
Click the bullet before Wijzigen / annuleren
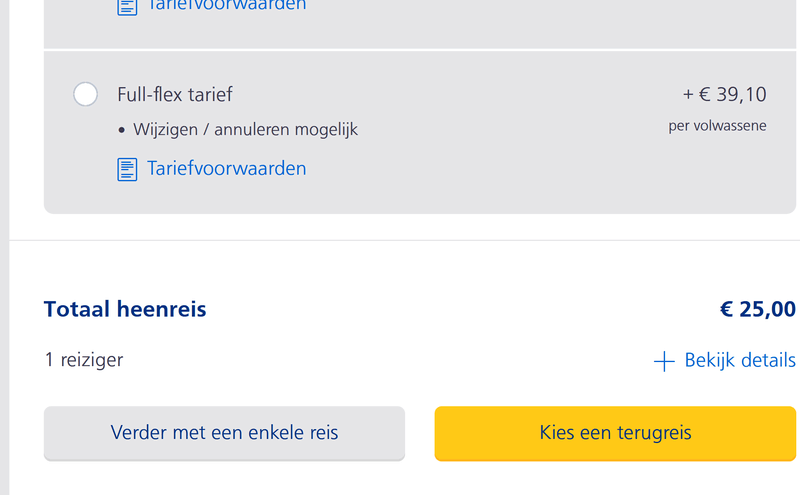click(122, 130)
